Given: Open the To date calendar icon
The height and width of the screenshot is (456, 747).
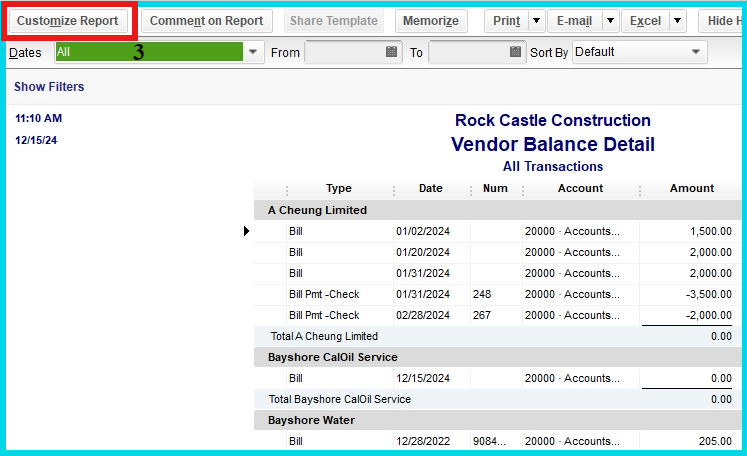Looking at the screenshot, I should coord(515,52).
